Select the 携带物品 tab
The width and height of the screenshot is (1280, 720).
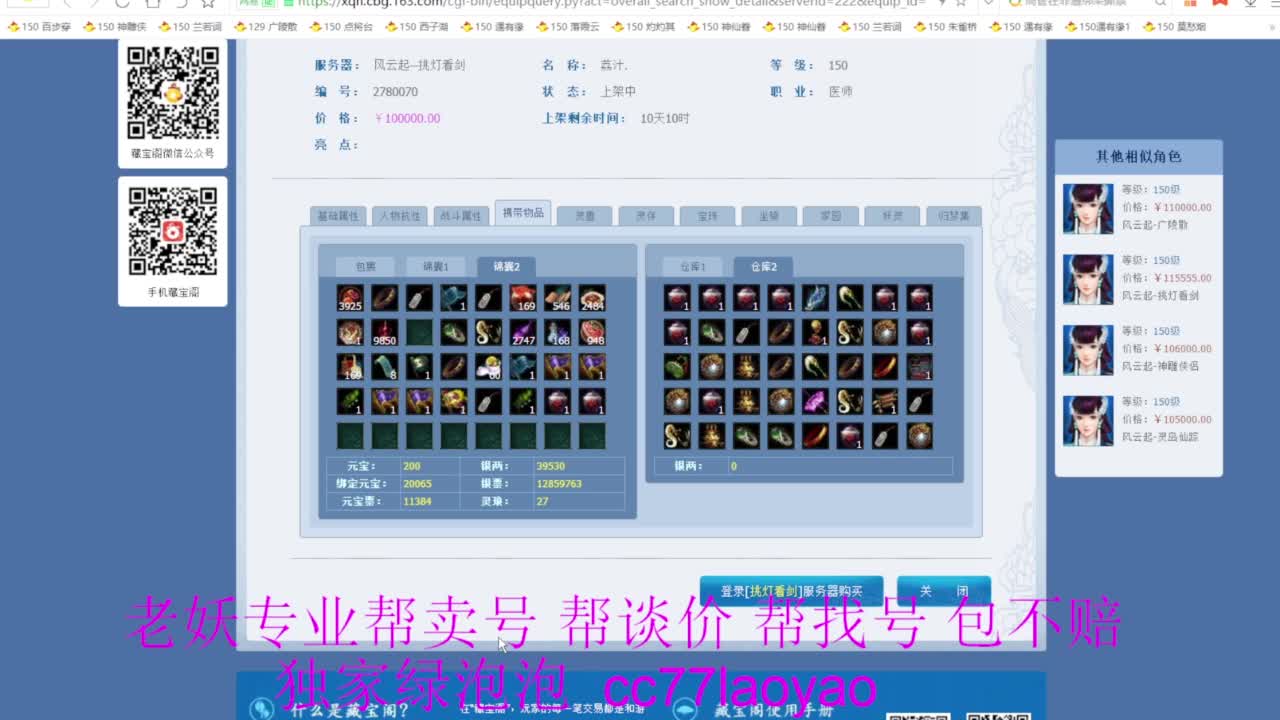click(x=523, y=213)
